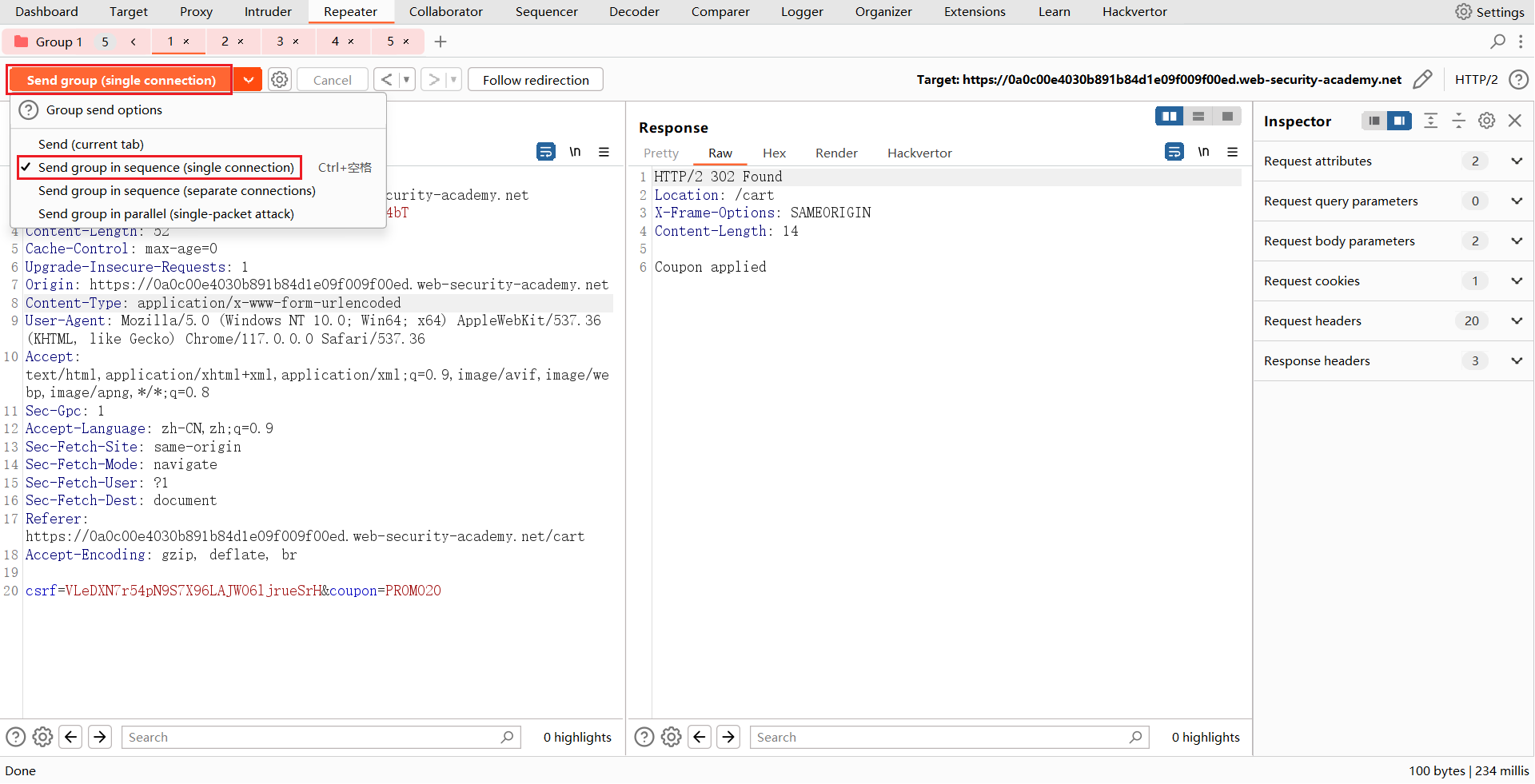Open send group mode dropdown arrow
The height and width of the screenshot is (784, 1535).
coord(249,80)
